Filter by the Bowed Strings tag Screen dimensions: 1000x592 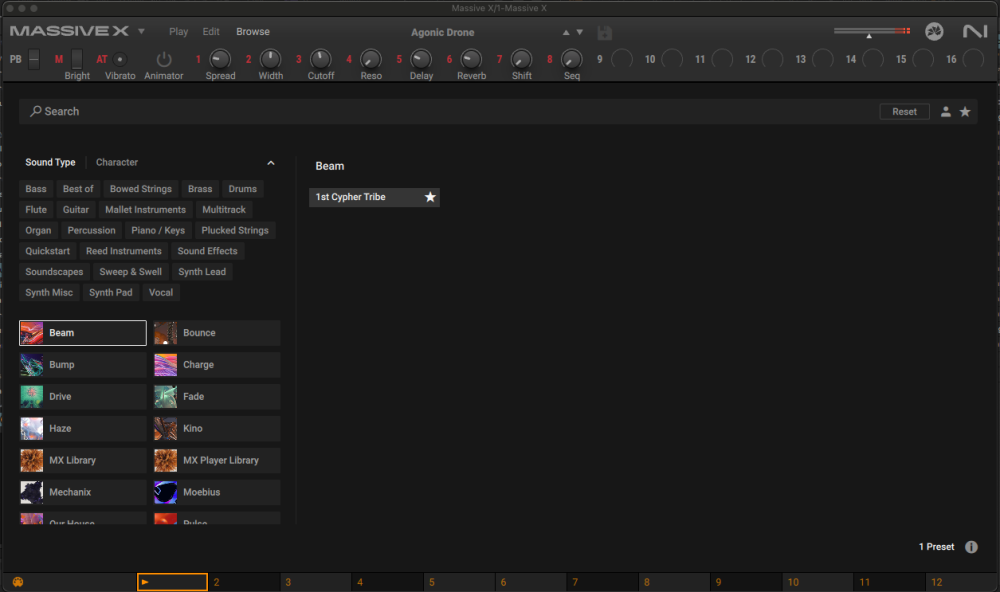click(140, 189)
